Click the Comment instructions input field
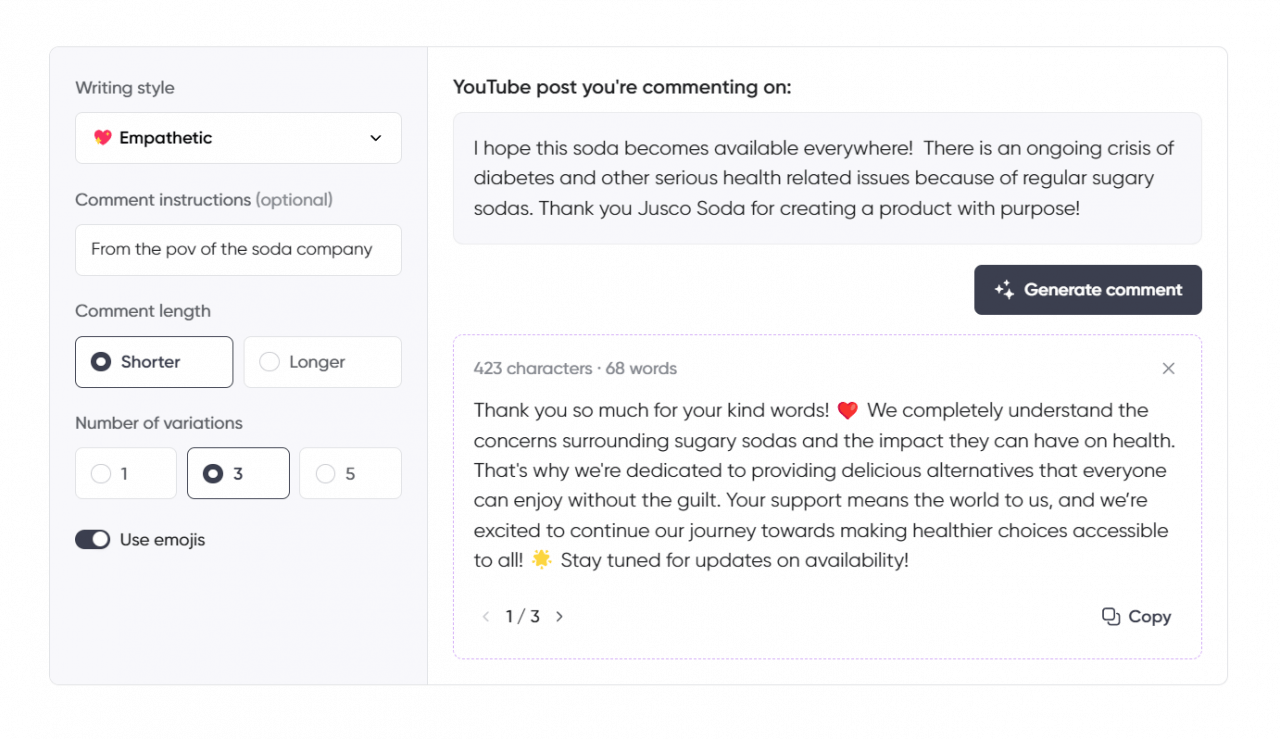1280x739 pixels. click(x=238, y=250)
